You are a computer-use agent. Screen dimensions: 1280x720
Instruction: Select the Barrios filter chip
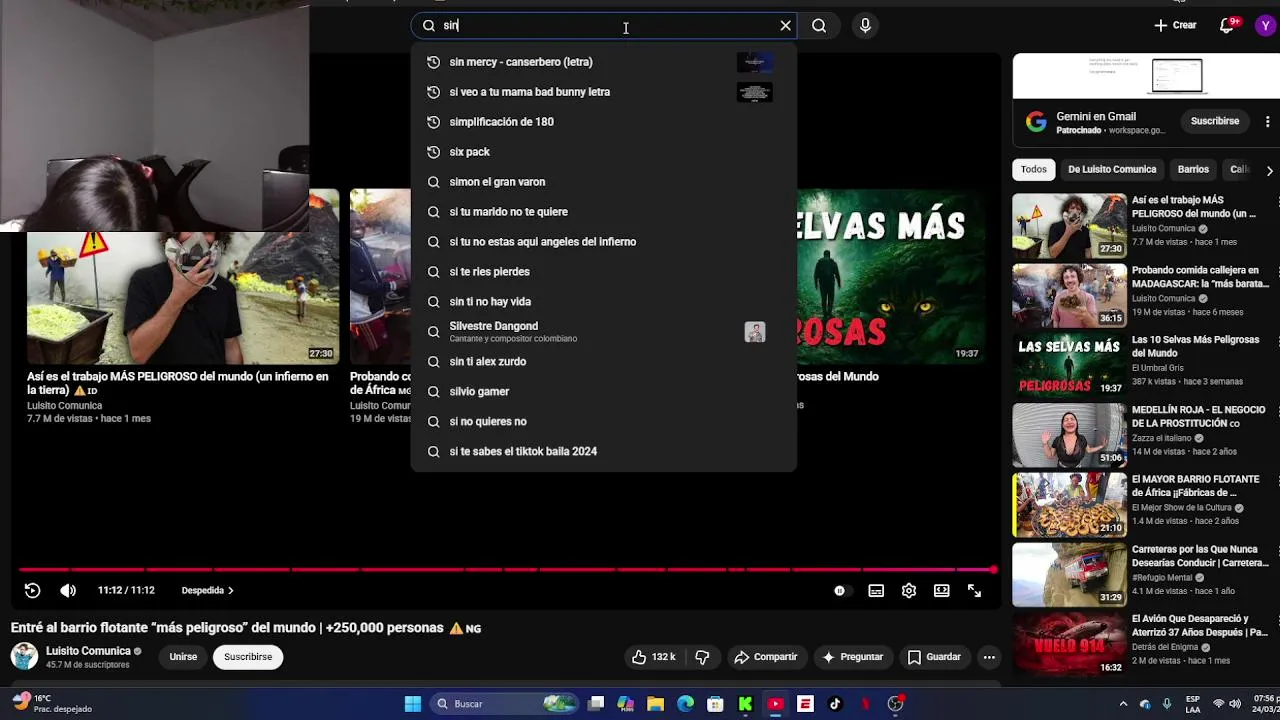pyautogui.click(x=1193, y=169)
